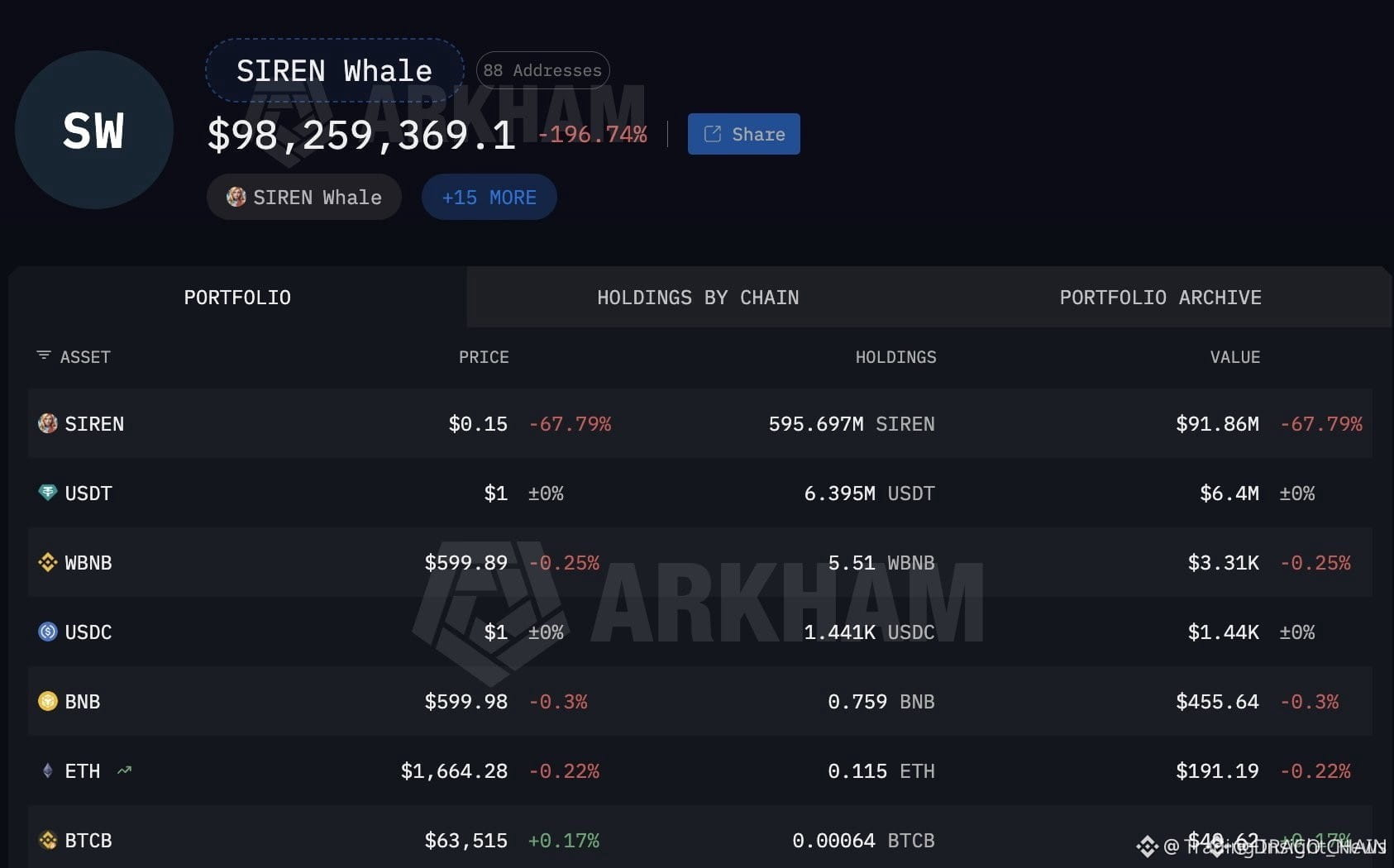The image size is (1394, 868).
Task: Click the ETH Ethereum icon
Action: tap(48, 770)
